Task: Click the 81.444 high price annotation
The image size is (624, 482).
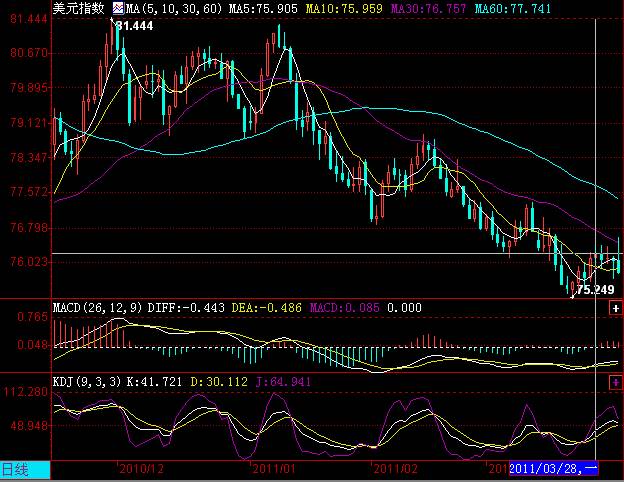Action: point(135,26)
